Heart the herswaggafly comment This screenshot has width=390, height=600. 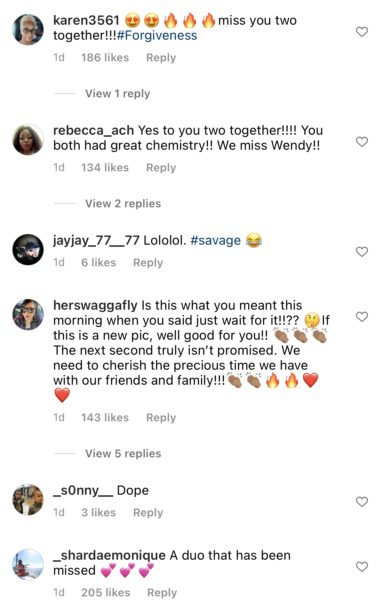(x=362, y=317)
